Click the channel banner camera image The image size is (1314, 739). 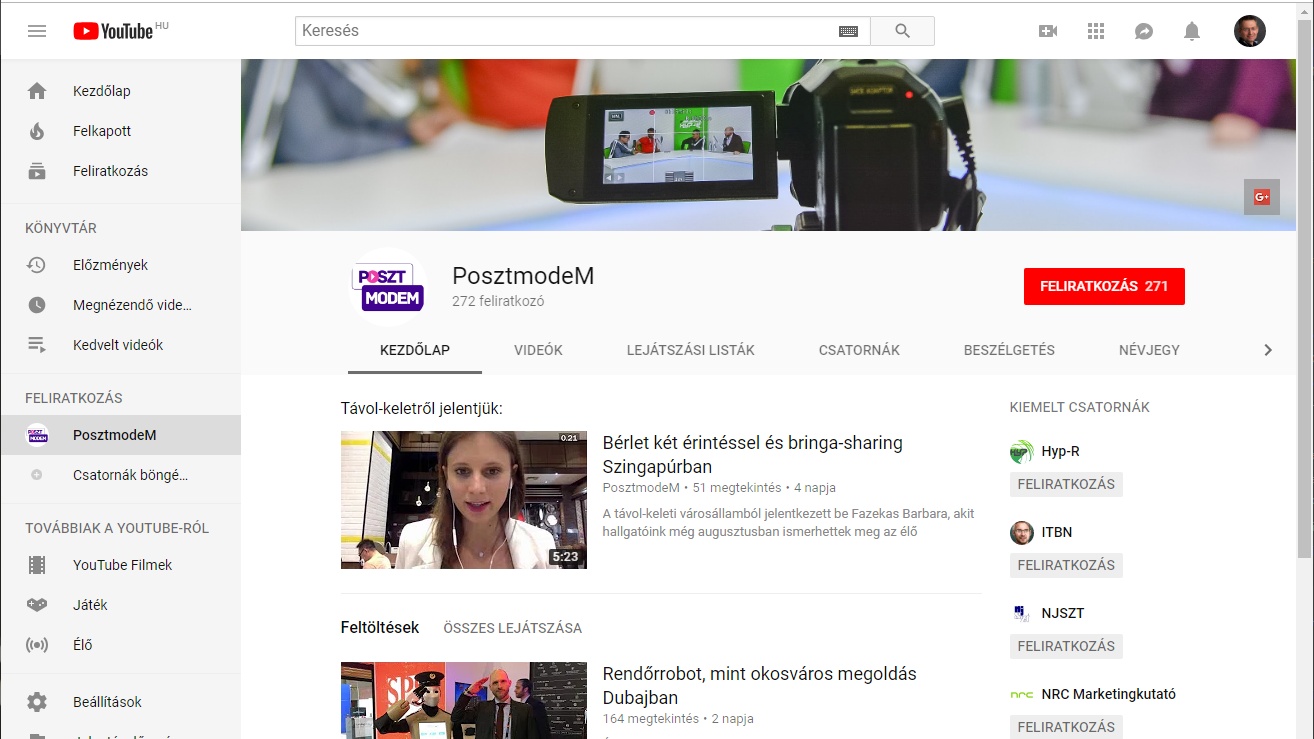[x=768, y=145]
